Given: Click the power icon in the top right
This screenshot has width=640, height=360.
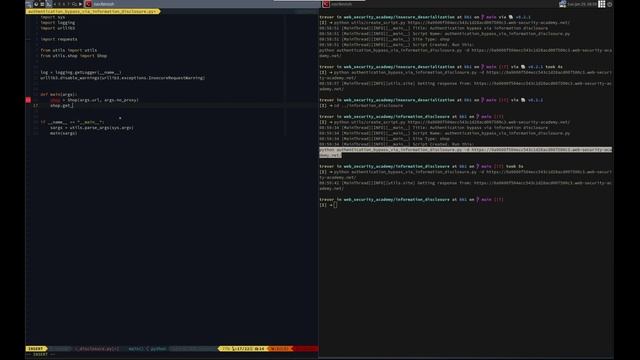Looking at the screenshot, I should 610,4.
